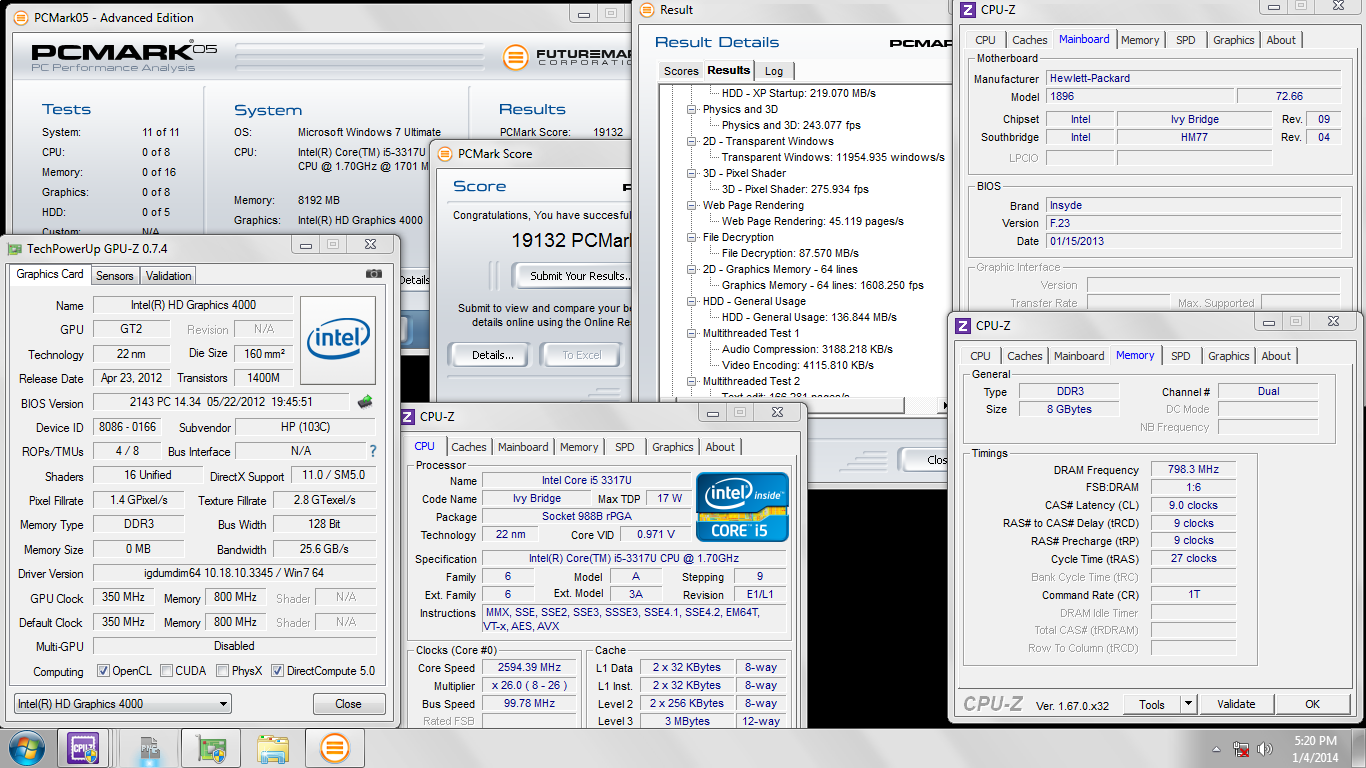Collapse the 2D - Graphics Memory node
The image size is (1366, 768).
point(692,270)
